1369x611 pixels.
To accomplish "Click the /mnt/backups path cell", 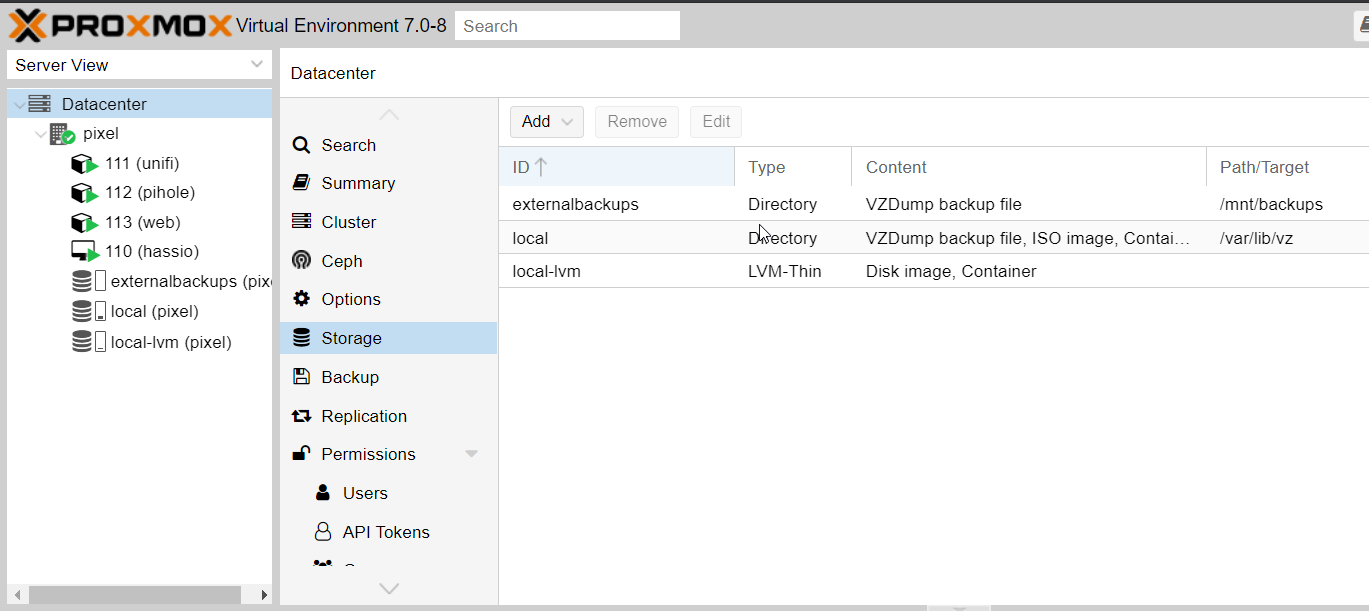I will coord(1271,204).
